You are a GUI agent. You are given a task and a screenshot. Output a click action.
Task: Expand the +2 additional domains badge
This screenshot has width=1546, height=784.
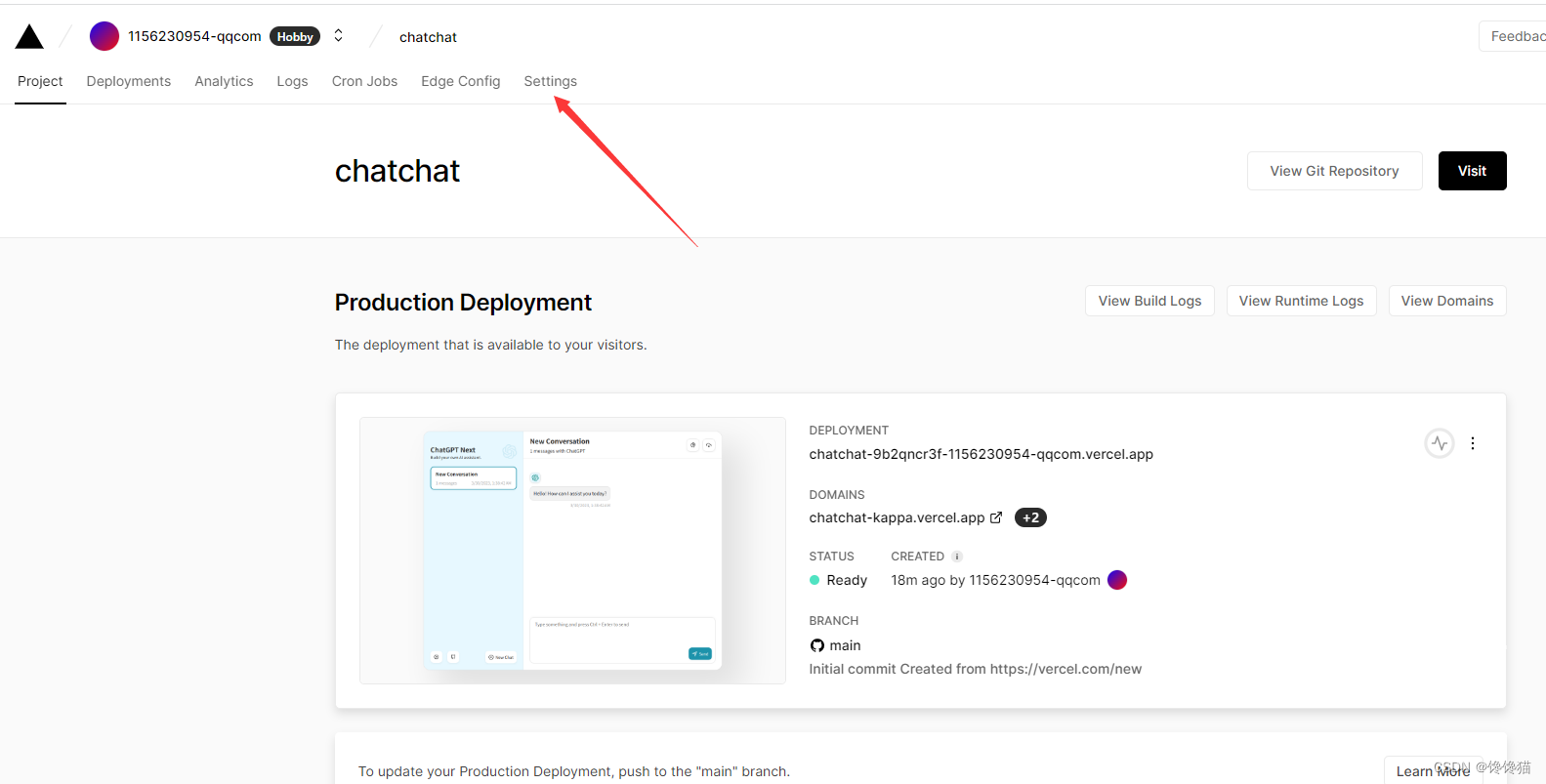[x=1030, y=517]
